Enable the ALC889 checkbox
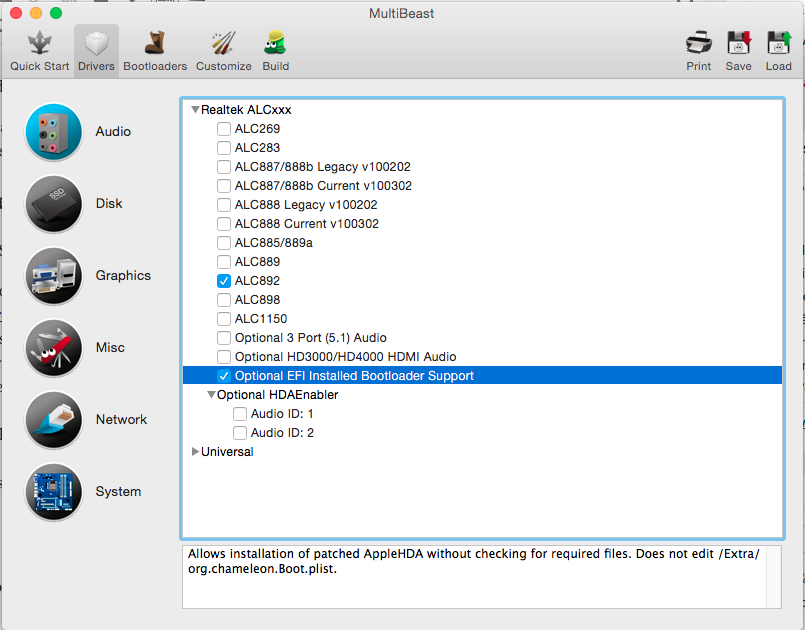 224,262
